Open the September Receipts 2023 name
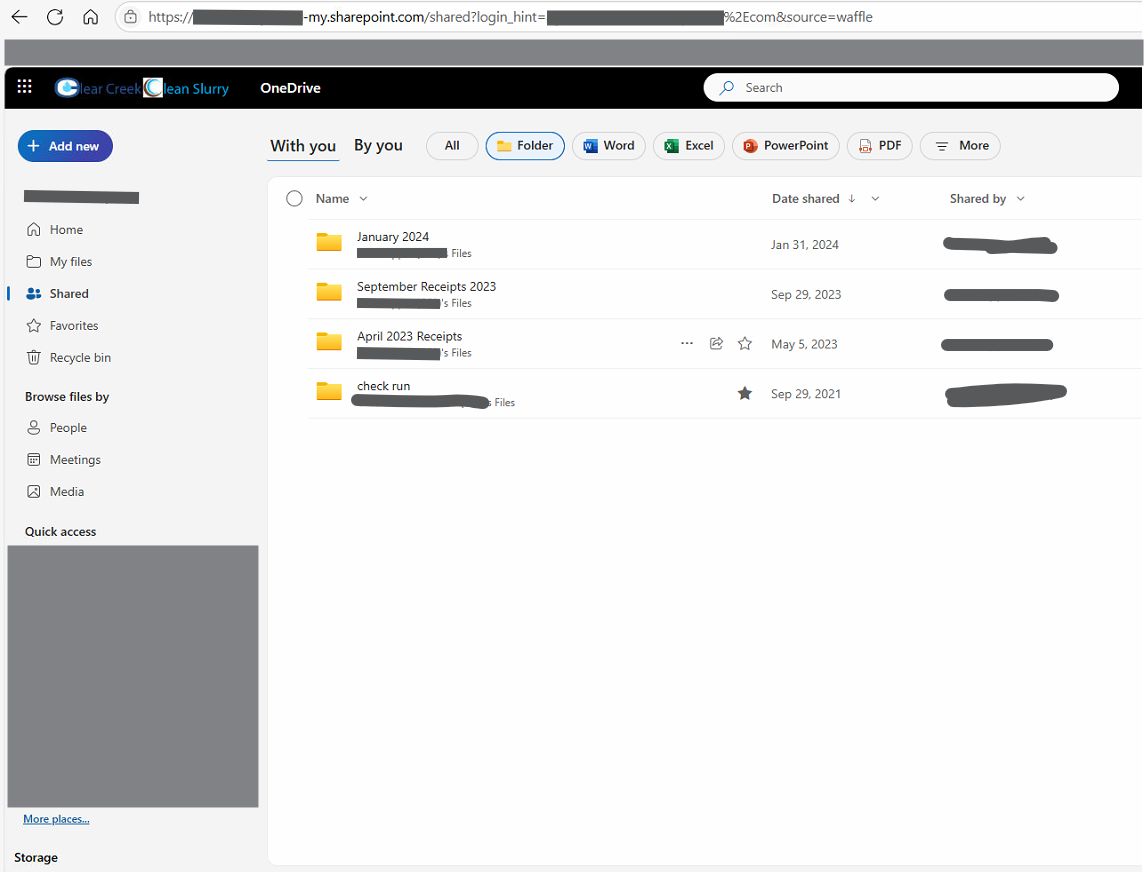 426,286
